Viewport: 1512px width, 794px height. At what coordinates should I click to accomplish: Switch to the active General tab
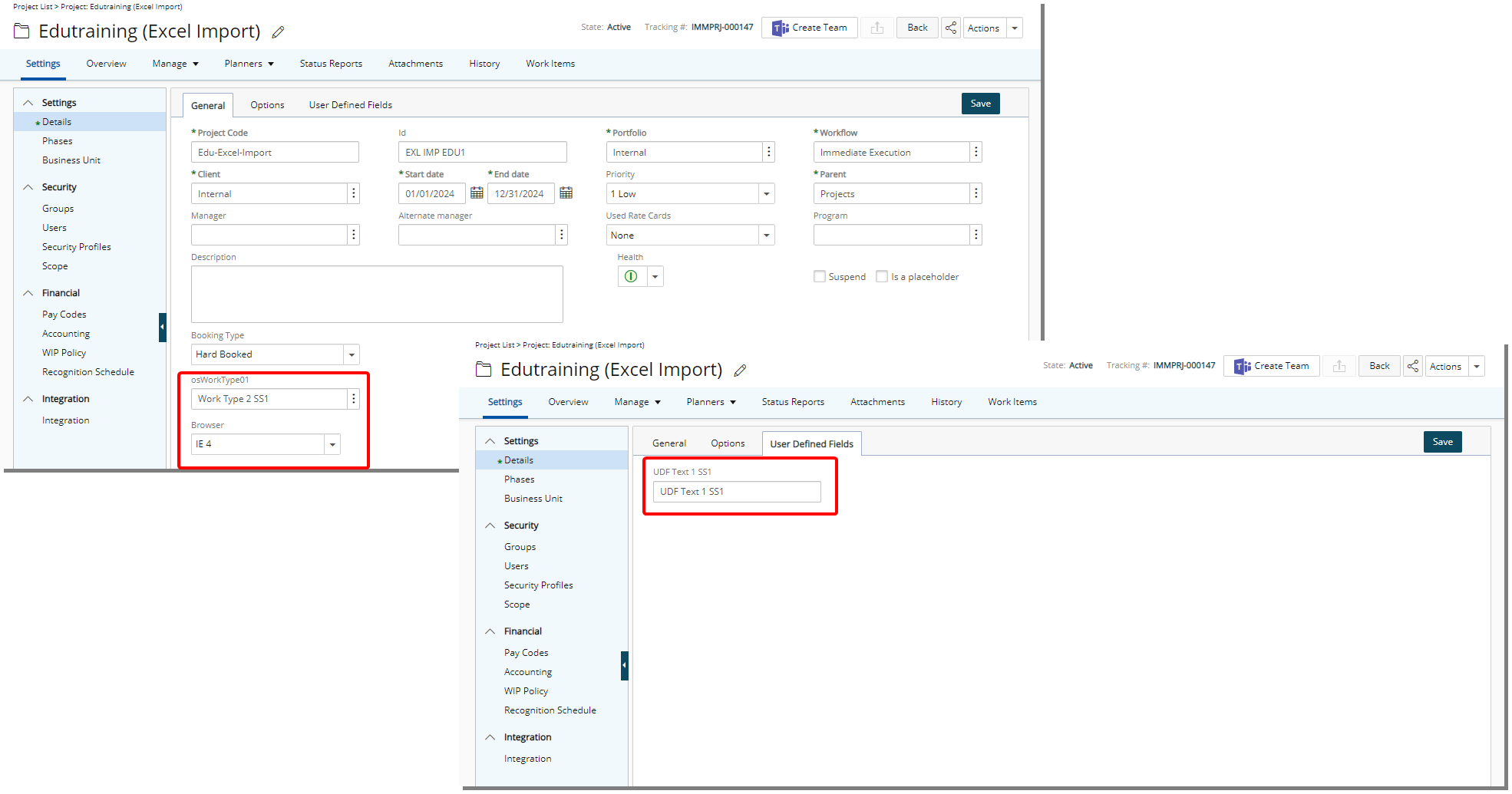click(208, 105)
